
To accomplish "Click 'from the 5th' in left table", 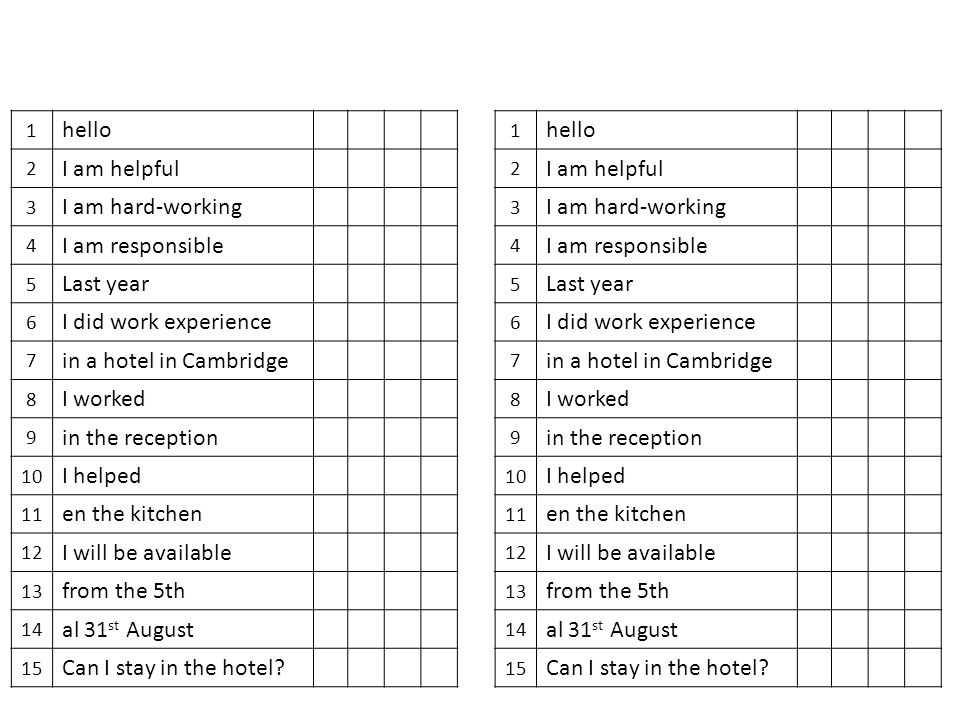I will (183, 591).
